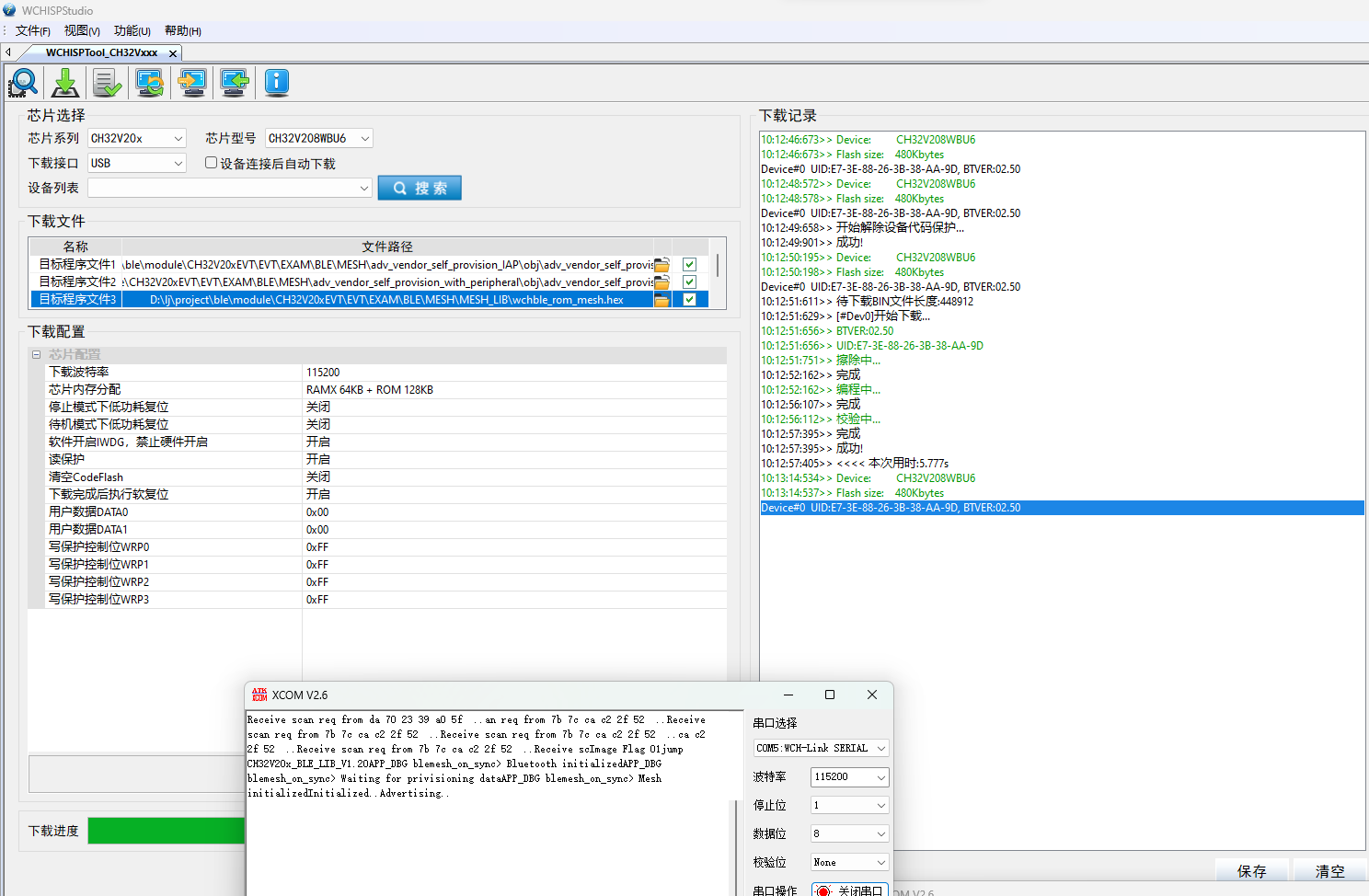This screenshot has width=1369, height=896.
Task: Click the green download arrow toolbar icon
Action: [x=65, y=83]
